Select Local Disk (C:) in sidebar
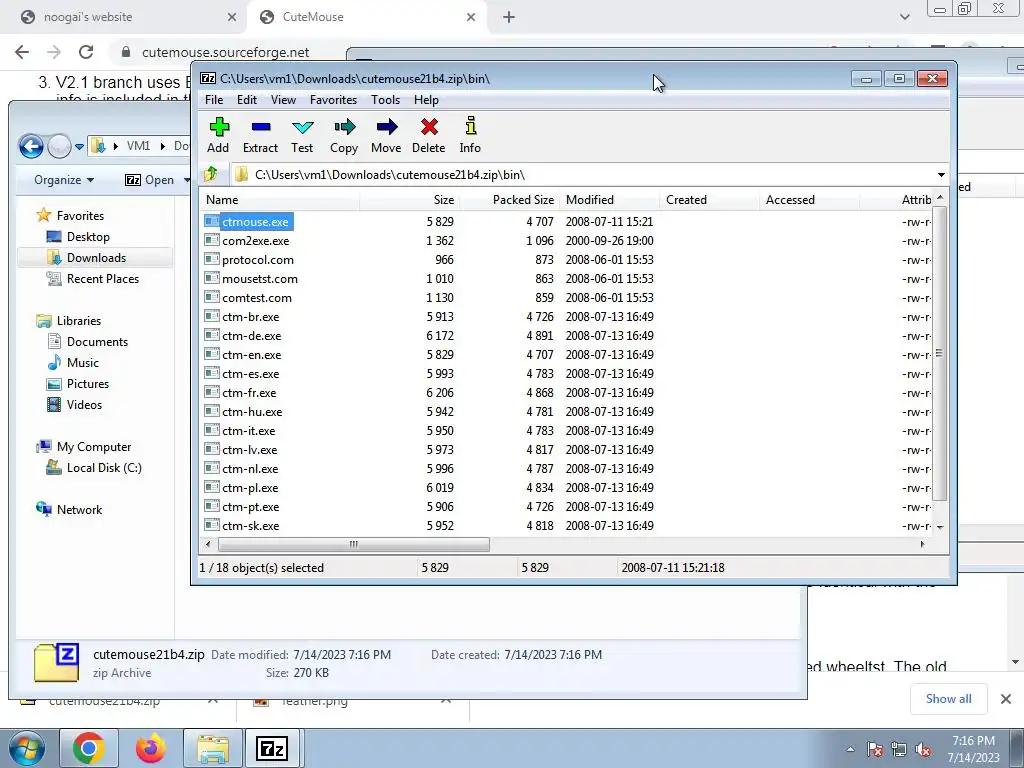Screen dimensions: 1024x768 pyautogui.click(x=103, y=468)
